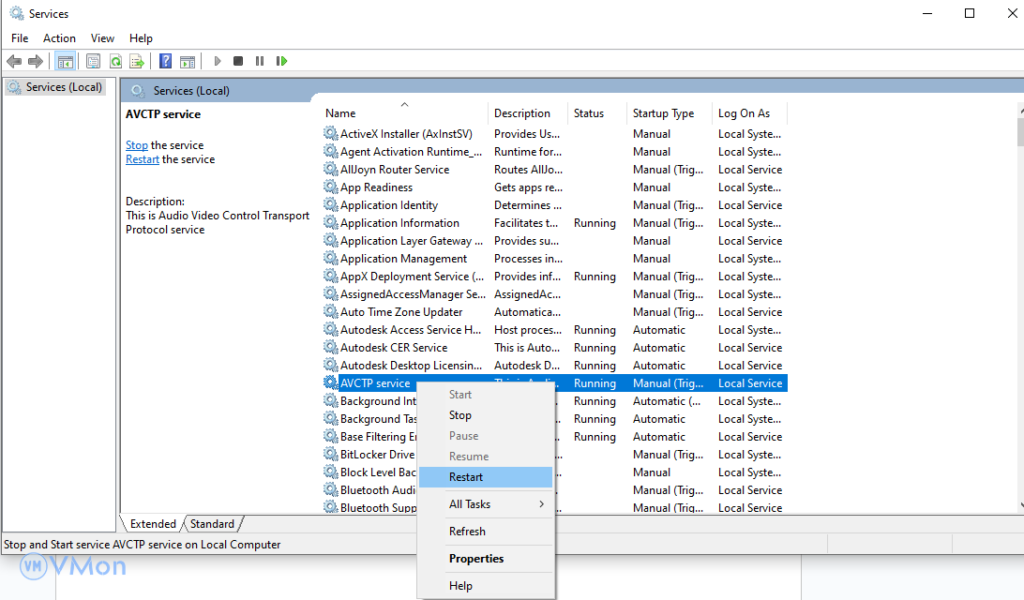Open Help via the blue question-mark toolbar icon
The height and width of the screenshot is (600, 1024).
pos(166,61)
